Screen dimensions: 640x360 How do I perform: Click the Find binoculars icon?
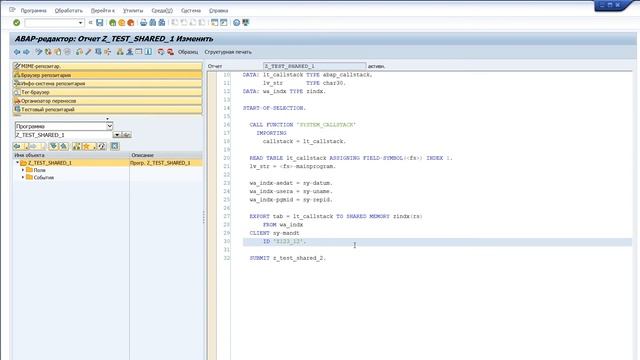(x=153, y=23)
